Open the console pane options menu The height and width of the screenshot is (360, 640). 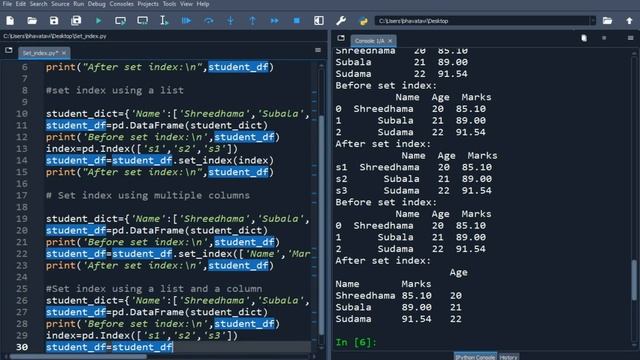coord(631,38)
